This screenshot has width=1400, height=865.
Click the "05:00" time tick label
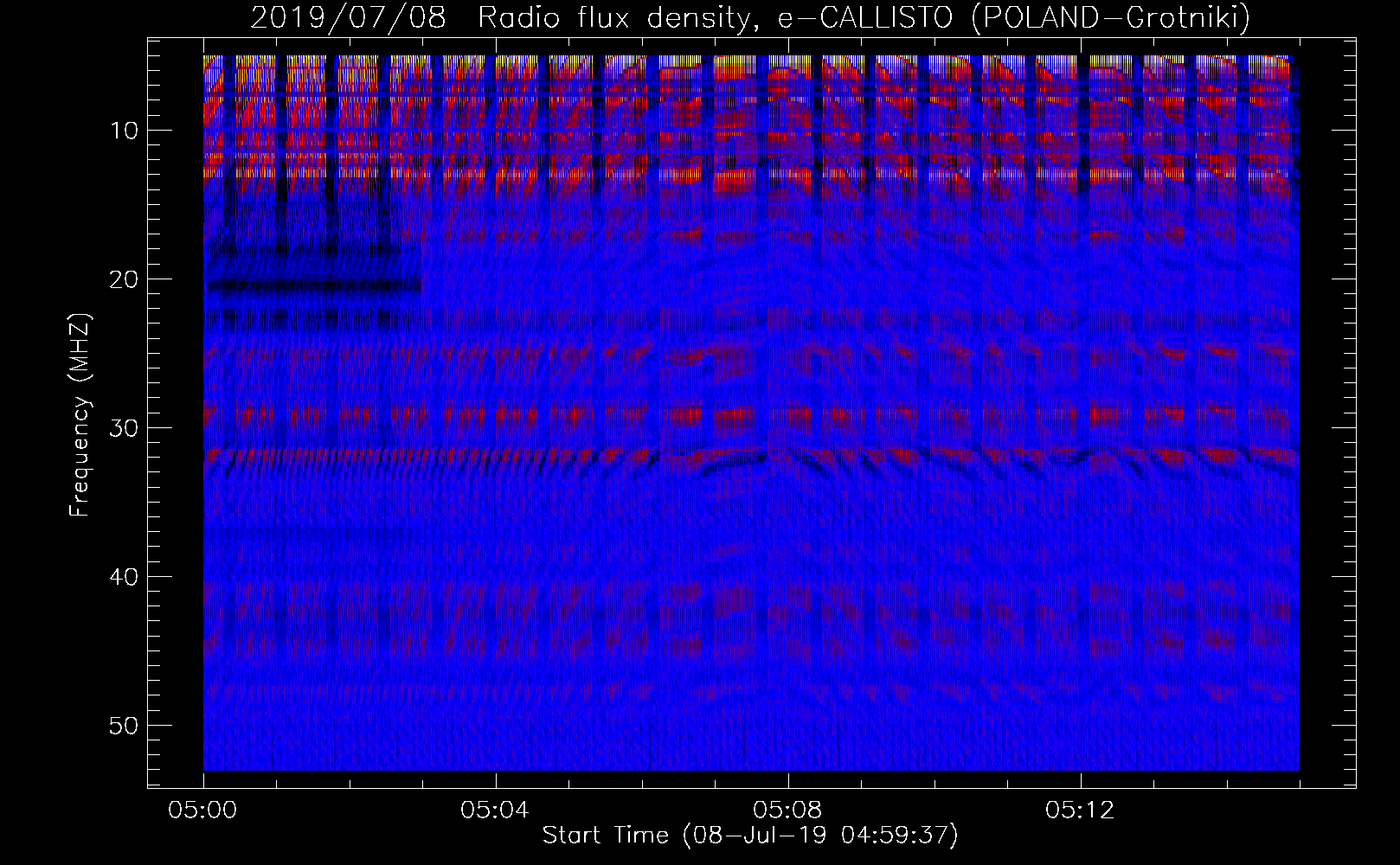click(203, 811)
